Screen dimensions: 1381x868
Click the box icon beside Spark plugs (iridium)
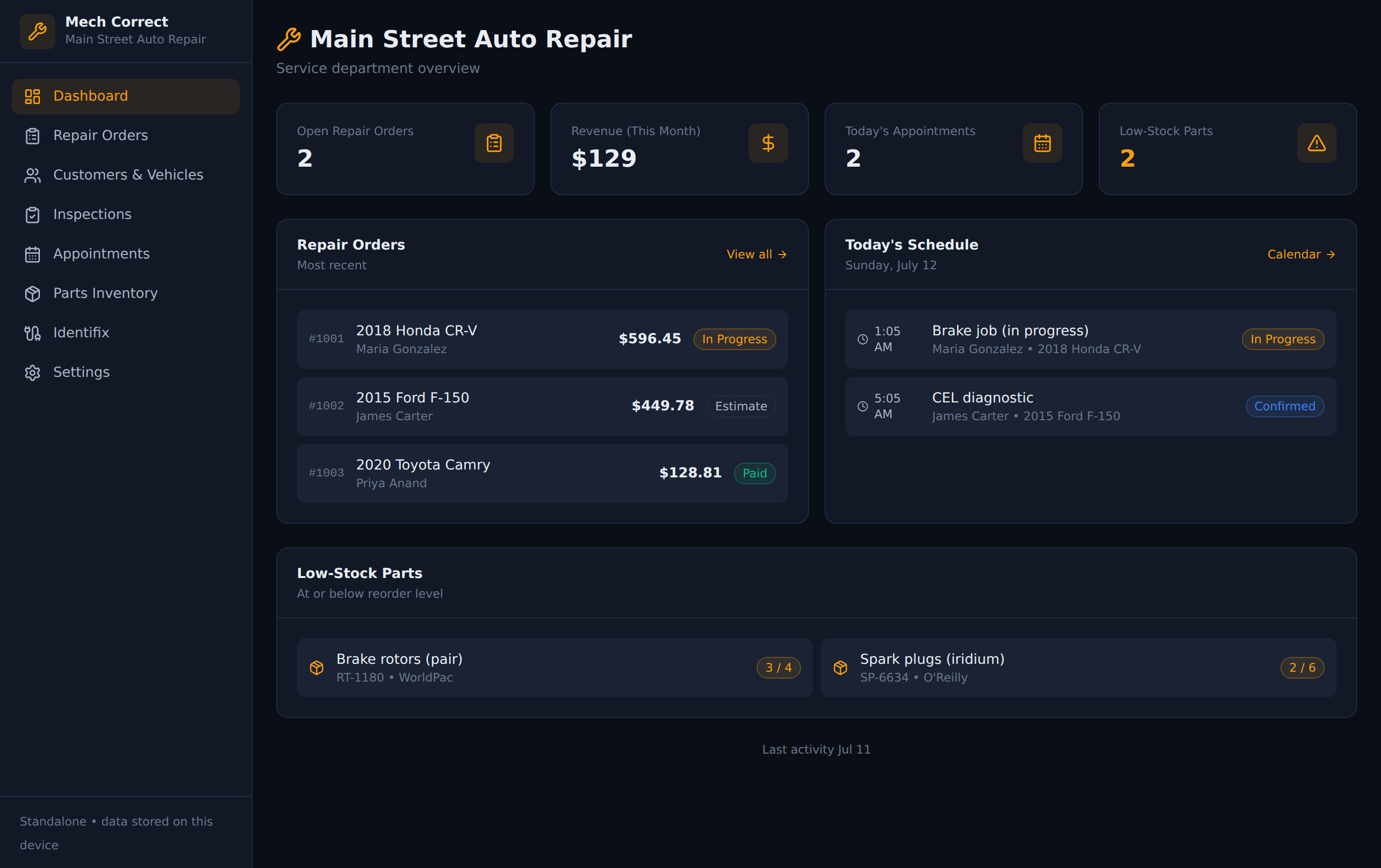pyautogui.click(x=840, y=668)
